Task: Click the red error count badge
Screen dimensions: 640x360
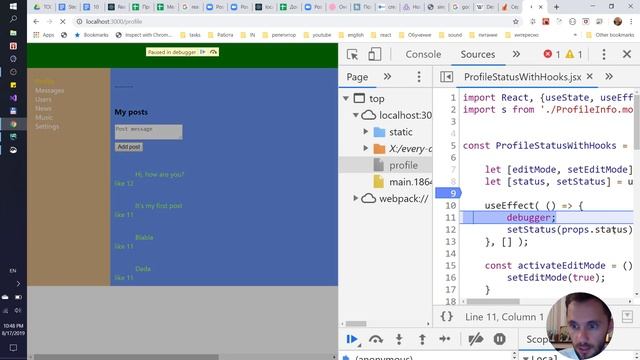Action: [x=551, y=54]
